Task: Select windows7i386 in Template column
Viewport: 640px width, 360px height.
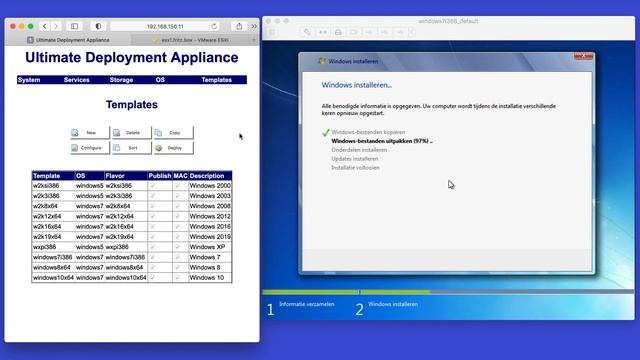Action: [x=53, y=257]
